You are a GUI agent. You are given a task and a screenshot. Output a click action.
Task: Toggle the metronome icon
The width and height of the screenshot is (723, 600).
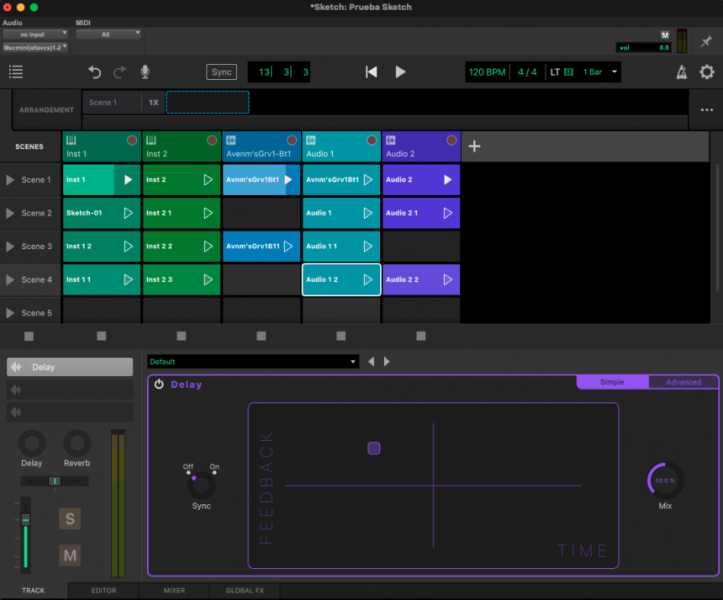click(682, 72)
